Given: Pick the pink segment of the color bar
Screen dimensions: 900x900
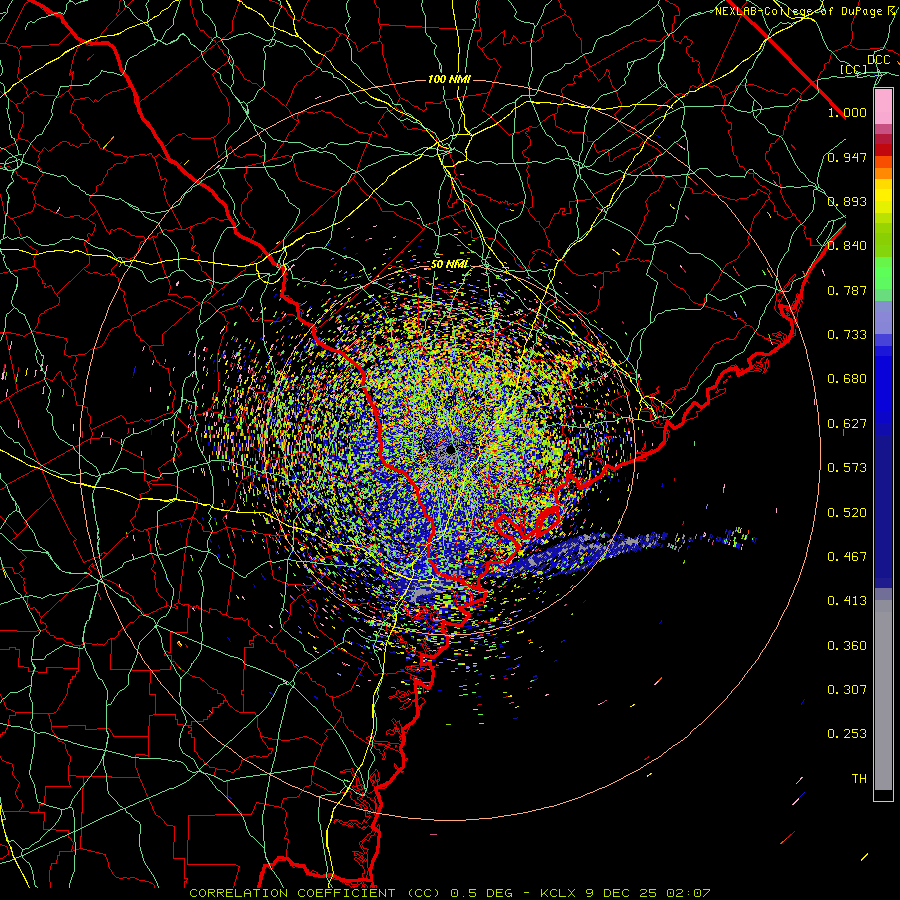Looking at the screenshot, I should pyautogui.click(x=883, y=106).
